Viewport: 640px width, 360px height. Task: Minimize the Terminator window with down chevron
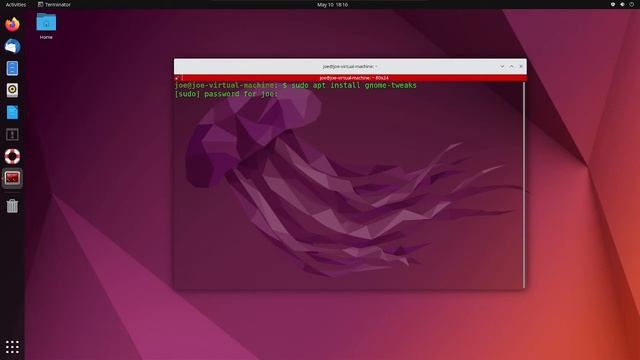pos(502,66)
